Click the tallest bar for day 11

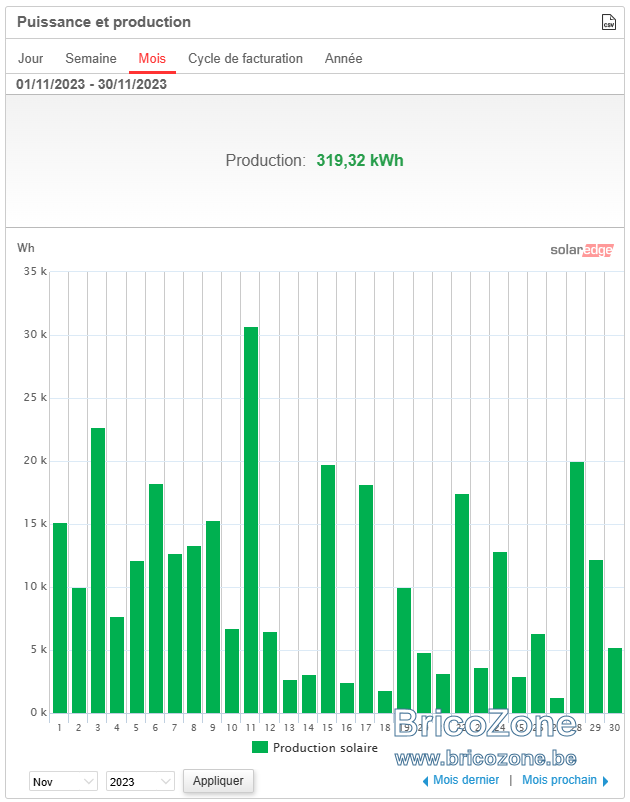(251, 520)
